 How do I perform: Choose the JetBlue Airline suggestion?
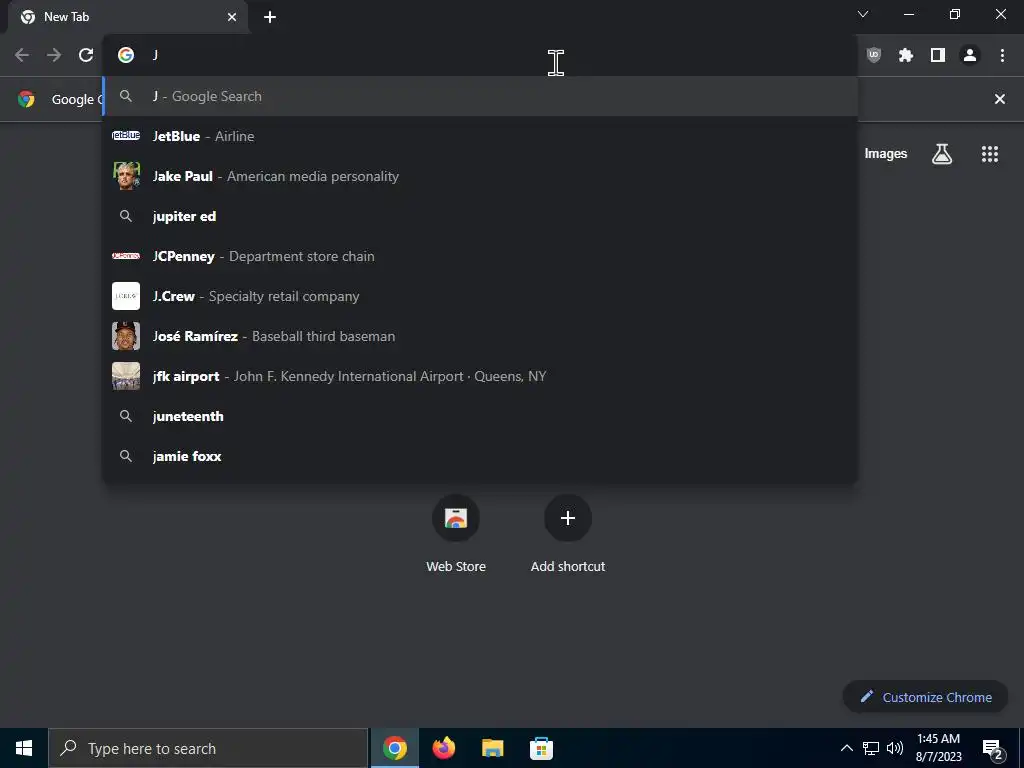(x=480, y=136)
